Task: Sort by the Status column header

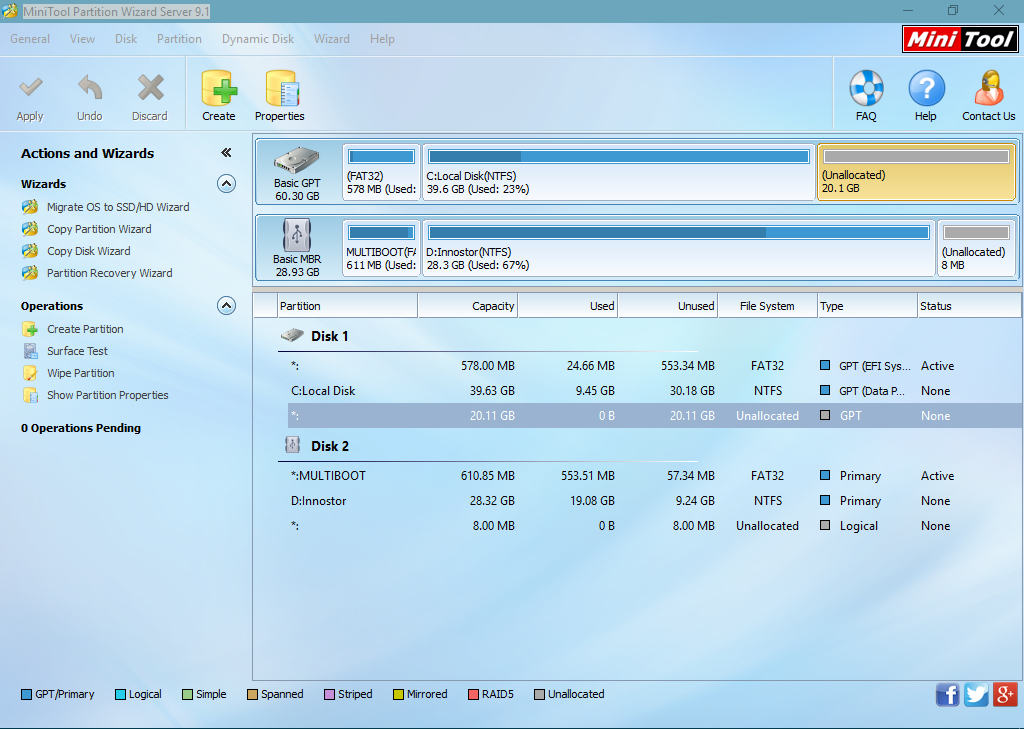Action: pos(969,306)
